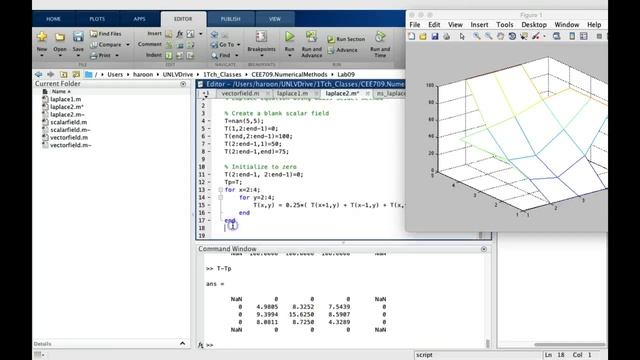Viewport: 640px width, 360px height.
Task: Open the laplace1.m editor tab
Action: pos(292,93)
